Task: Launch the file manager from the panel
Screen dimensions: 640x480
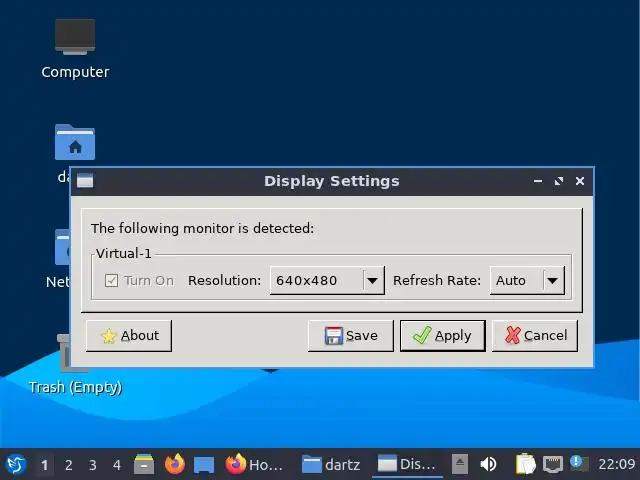Action: pyautogui.click(x=144, y=464)
